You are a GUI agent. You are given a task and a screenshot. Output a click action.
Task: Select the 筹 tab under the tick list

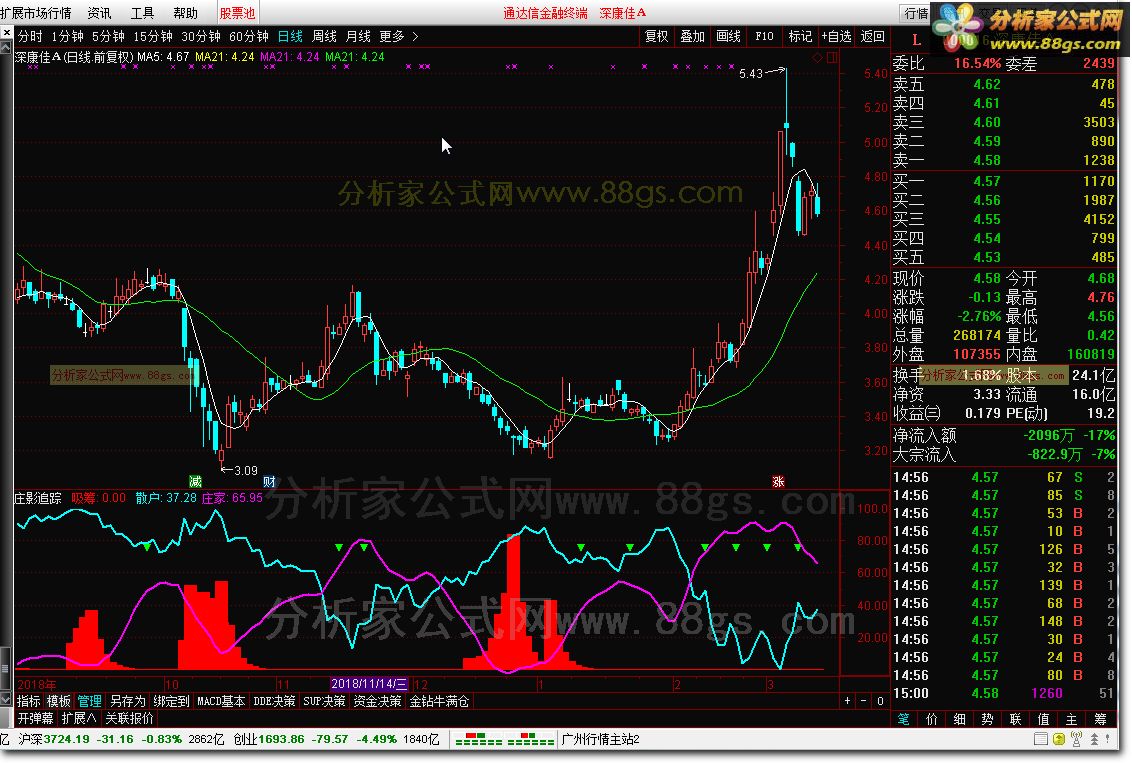click(x=1100, y=719)
